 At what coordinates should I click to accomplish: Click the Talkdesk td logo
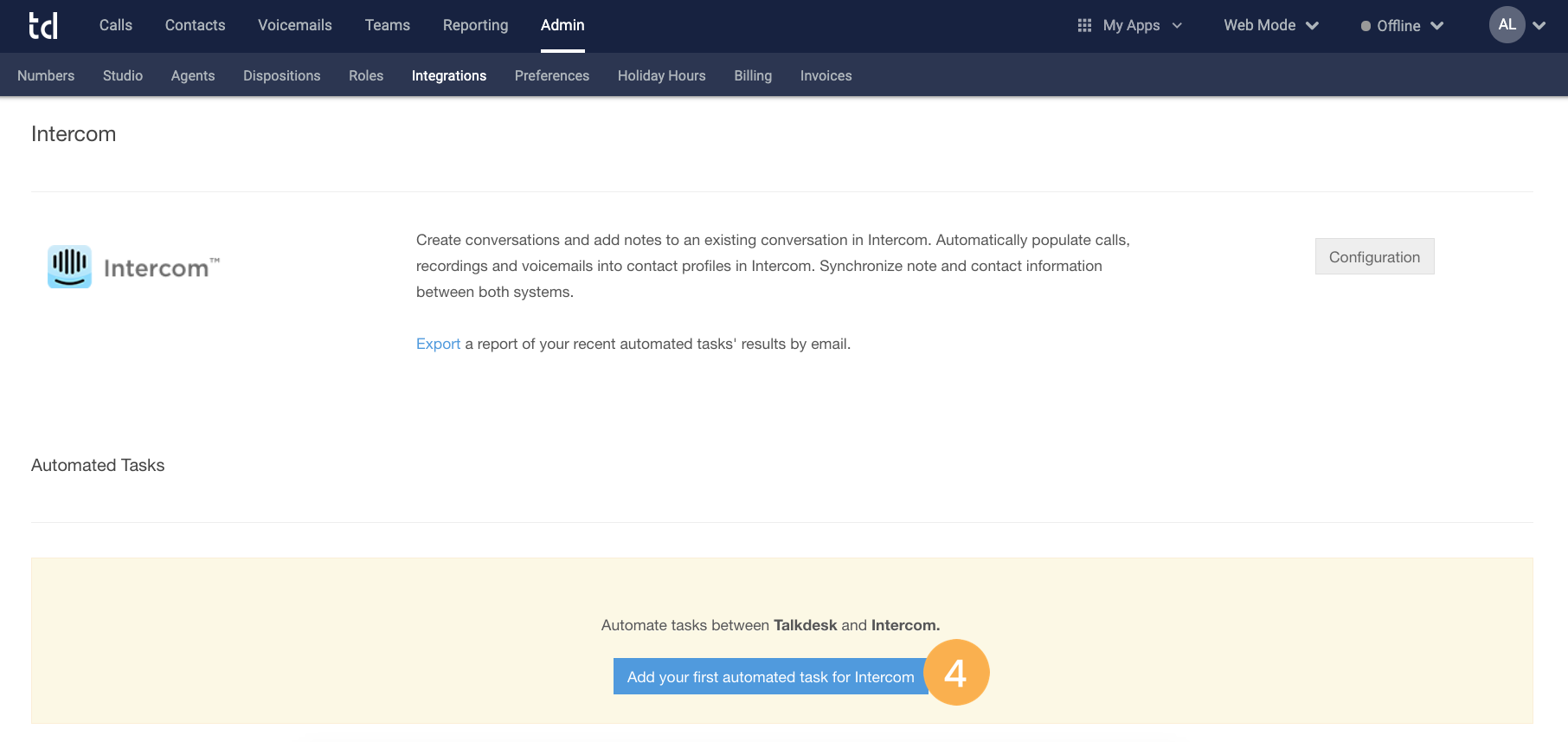[43, 25]
